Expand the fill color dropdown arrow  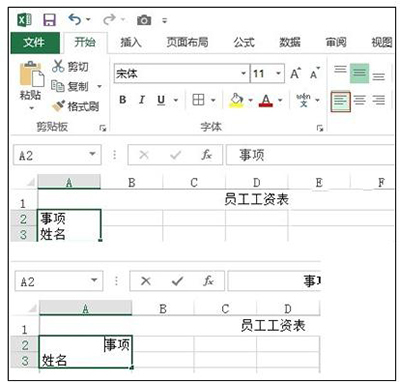click(x=250, y=100)
